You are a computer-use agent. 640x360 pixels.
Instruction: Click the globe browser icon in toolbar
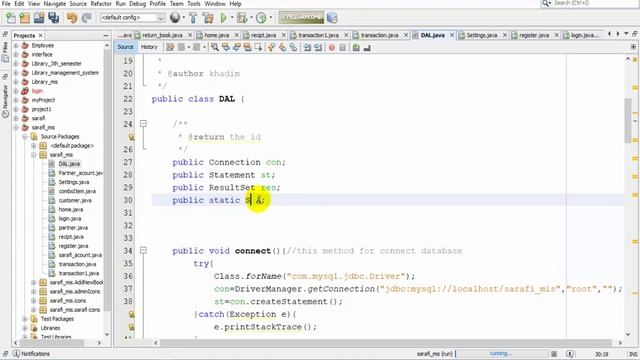coord(175,18)
